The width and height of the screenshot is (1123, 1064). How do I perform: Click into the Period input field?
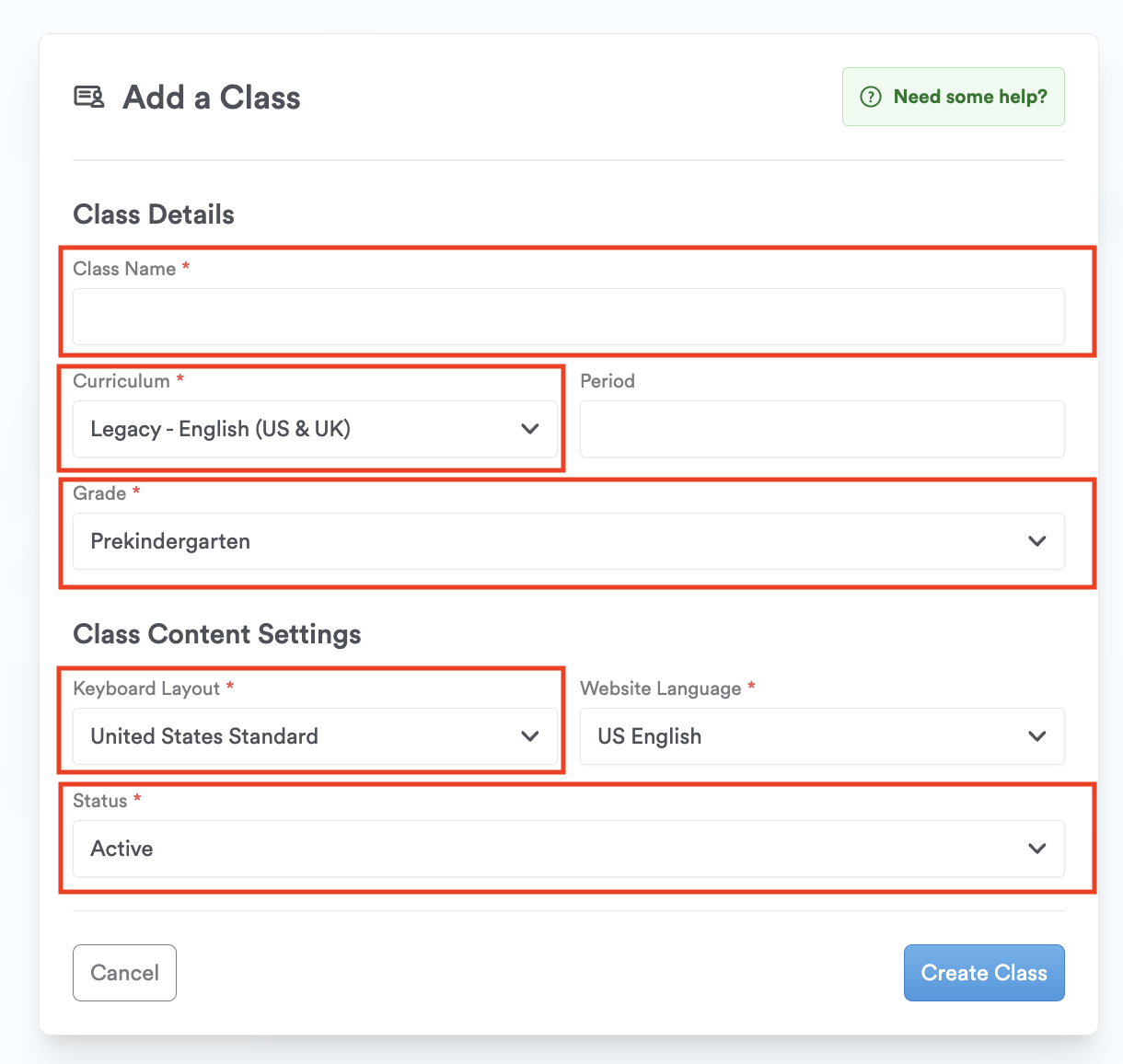[x=822, y=429]
